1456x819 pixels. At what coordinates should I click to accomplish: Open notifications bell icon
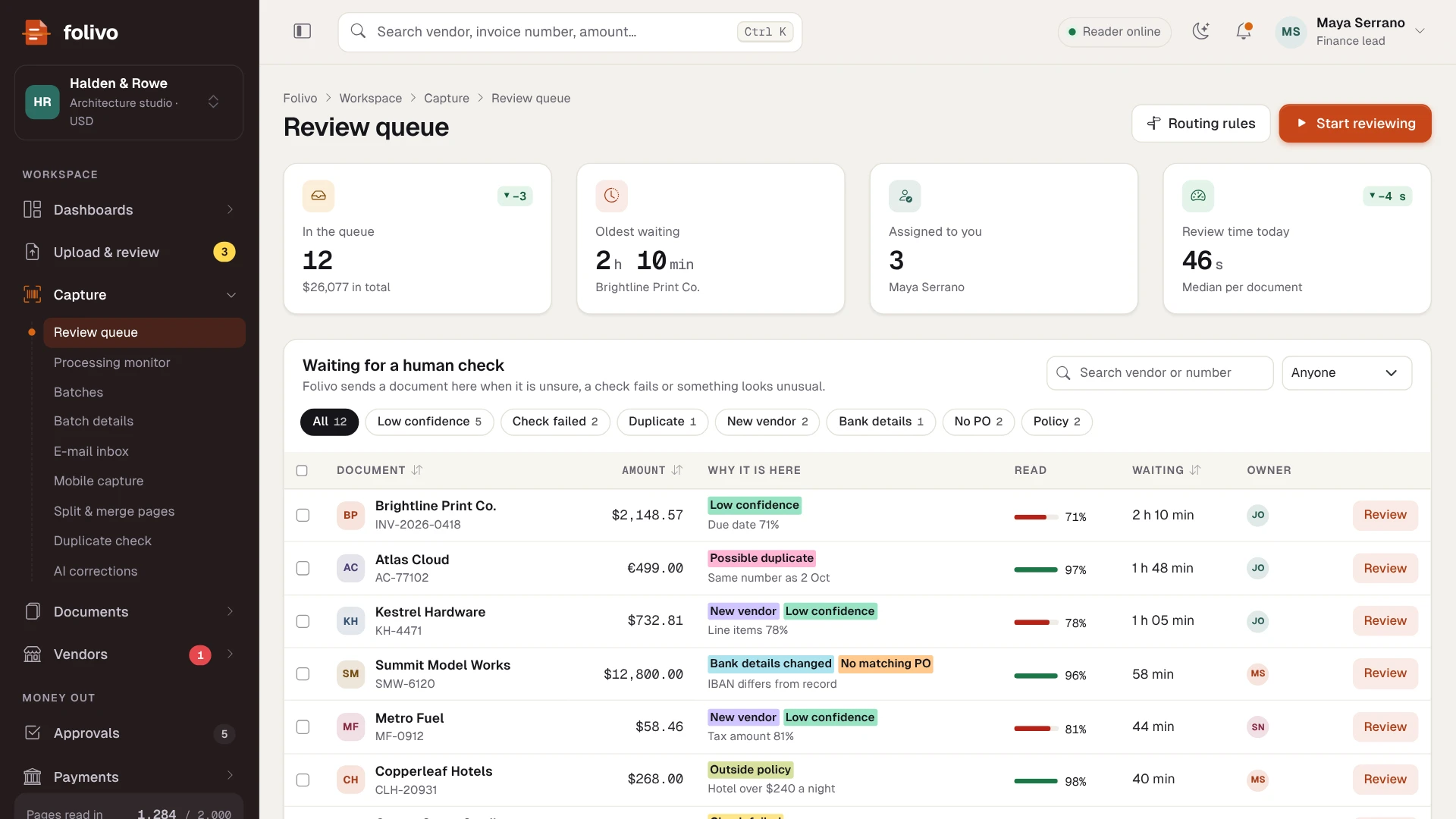pos(1244,31)
